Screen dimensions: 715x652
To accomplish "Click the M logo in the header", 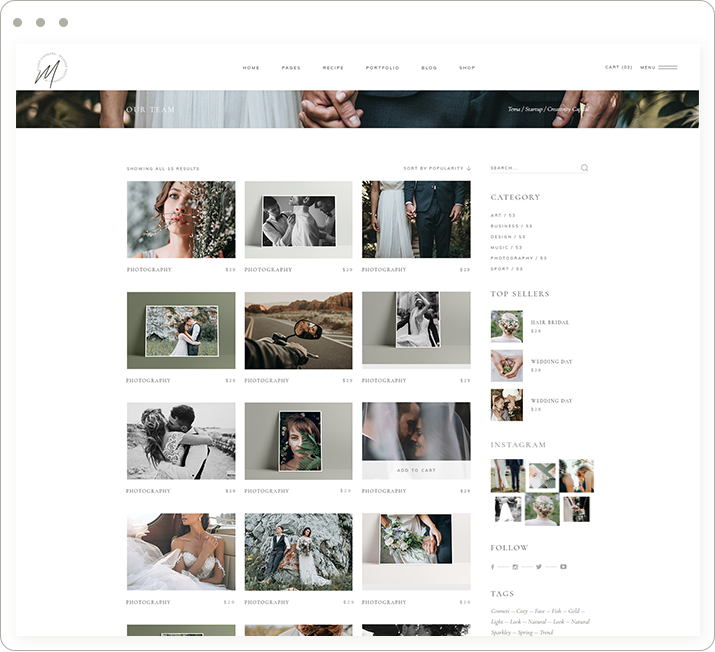I will coord(49,69).
